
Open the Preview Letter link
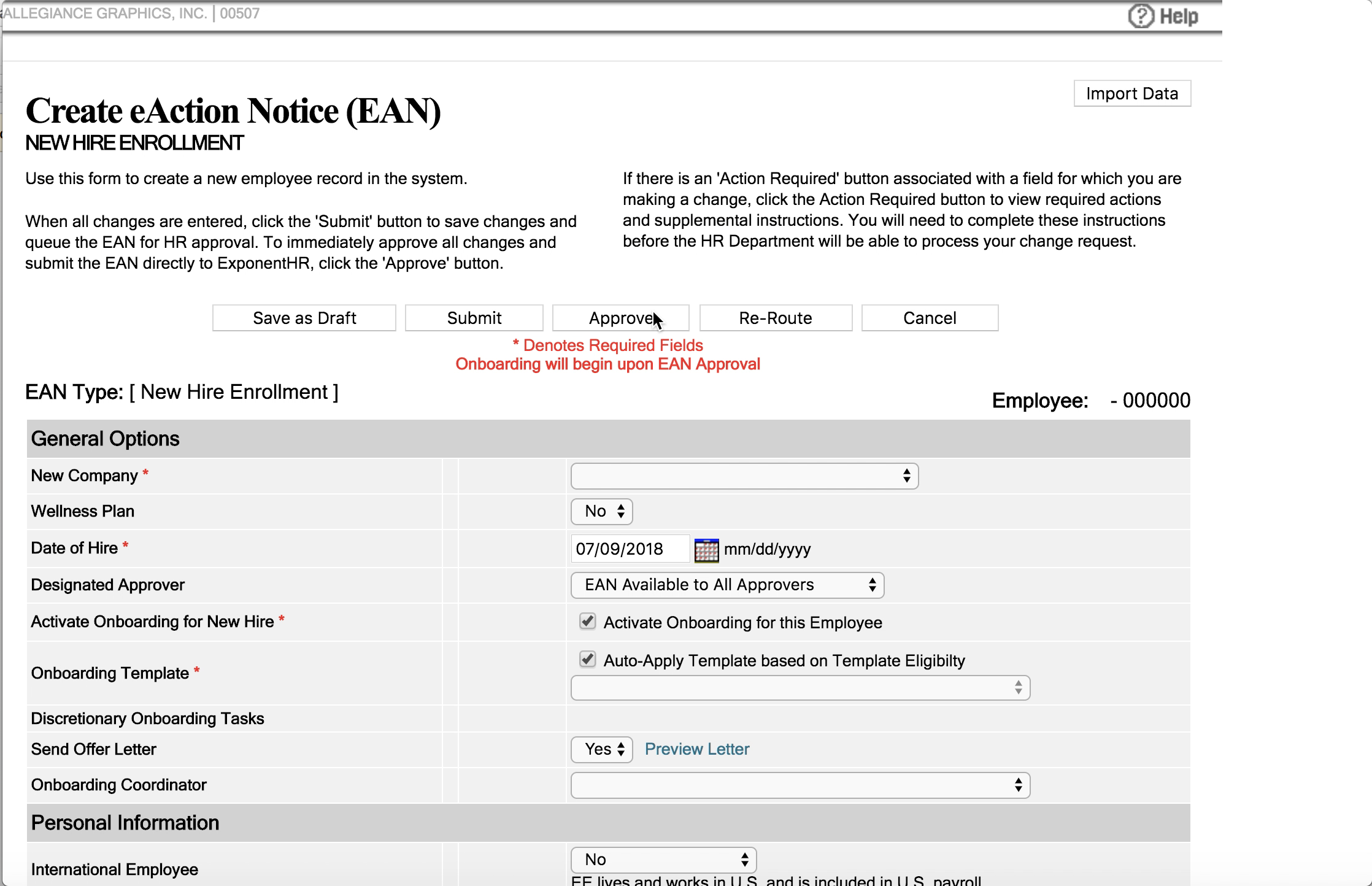click(x=697, y=749)
